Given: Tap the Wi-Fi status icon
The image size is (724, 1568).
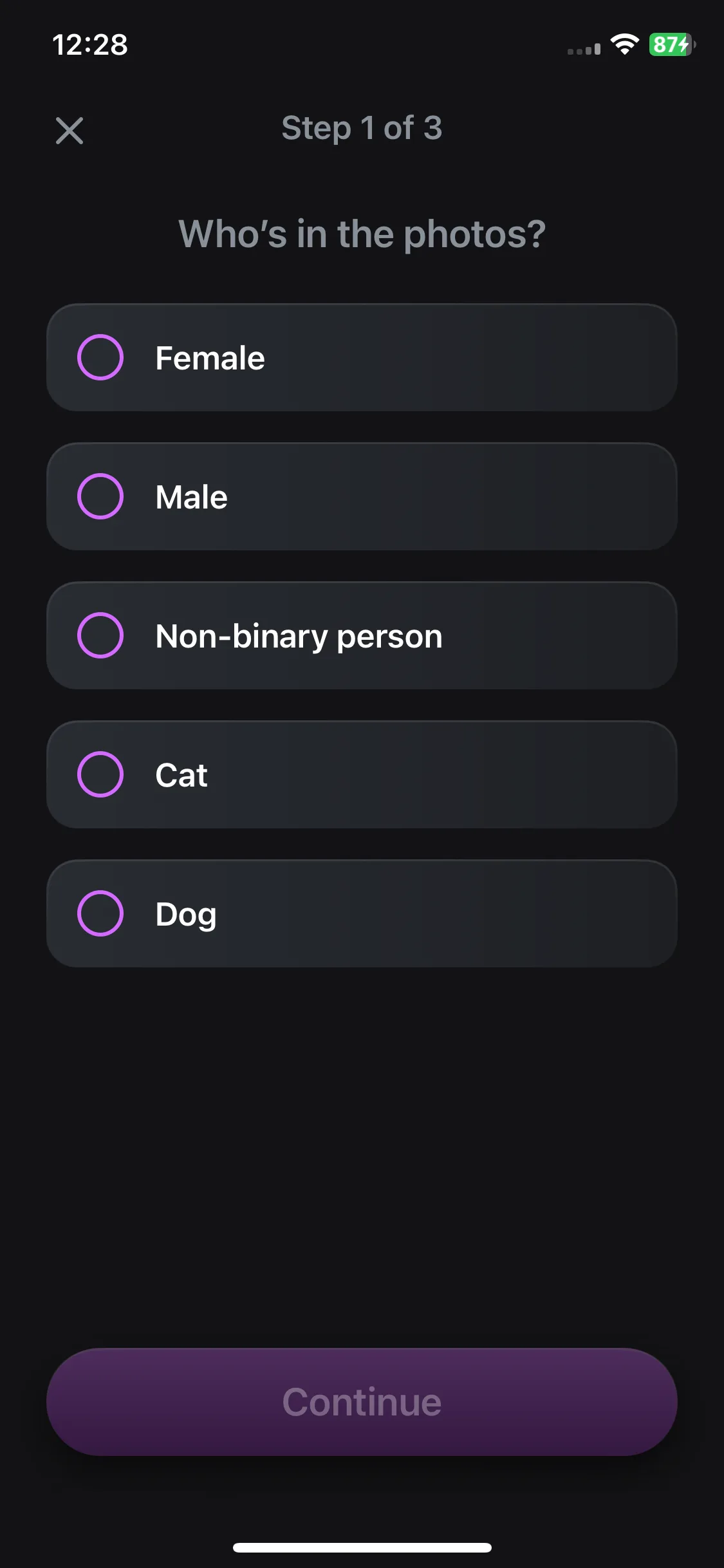Looking at the screenshot, I should coord(624,44).
